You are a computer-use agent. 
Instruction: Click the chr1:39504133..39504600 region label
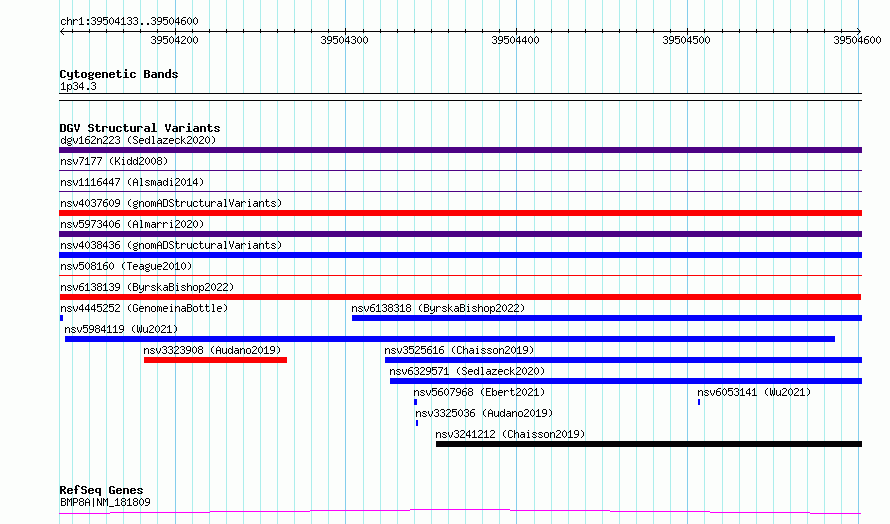129,22
